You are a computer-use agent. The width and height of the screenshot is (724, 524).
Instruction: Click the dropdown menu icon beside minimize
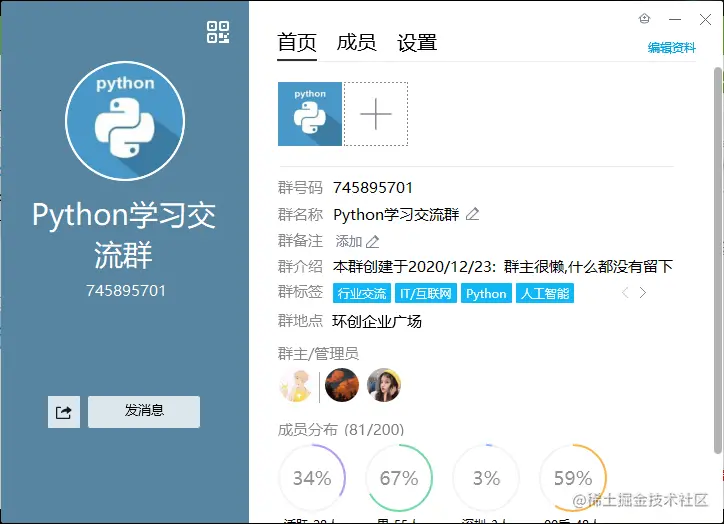point(644,19)
